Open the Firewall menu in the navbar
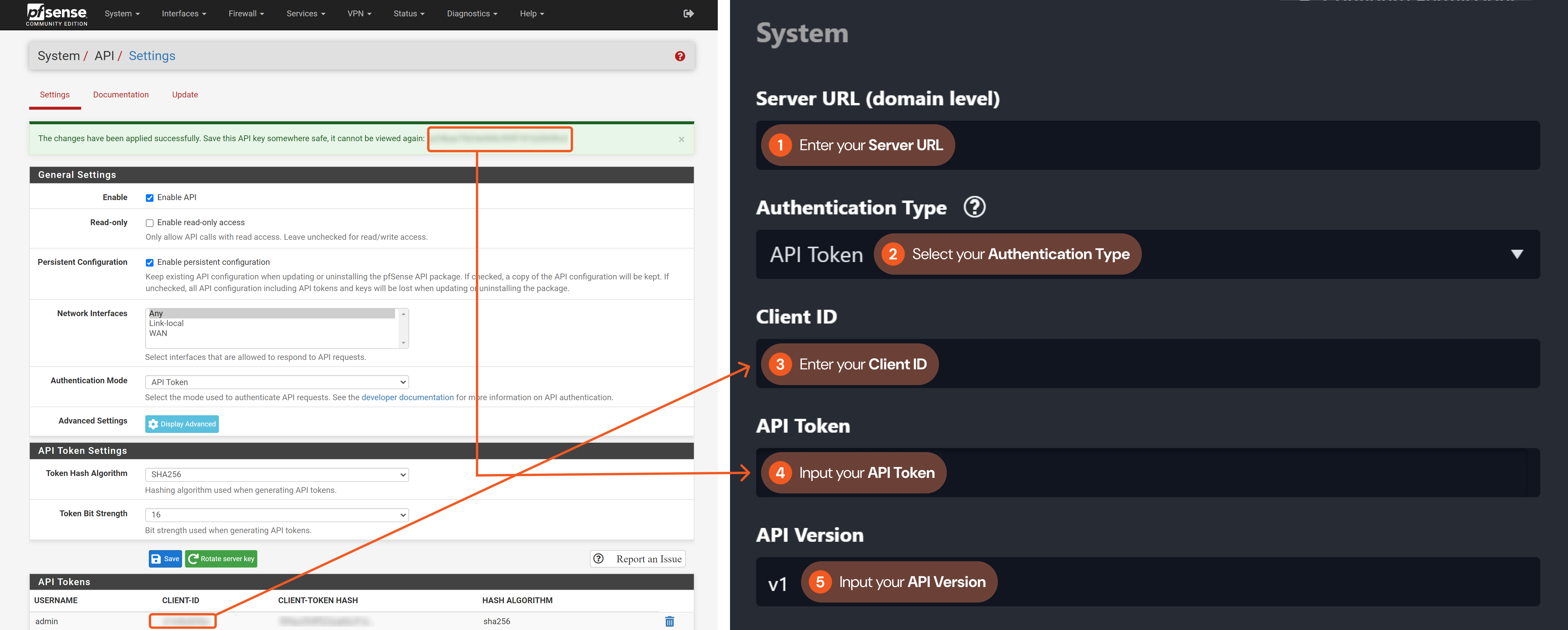 (x=246, y=13)
